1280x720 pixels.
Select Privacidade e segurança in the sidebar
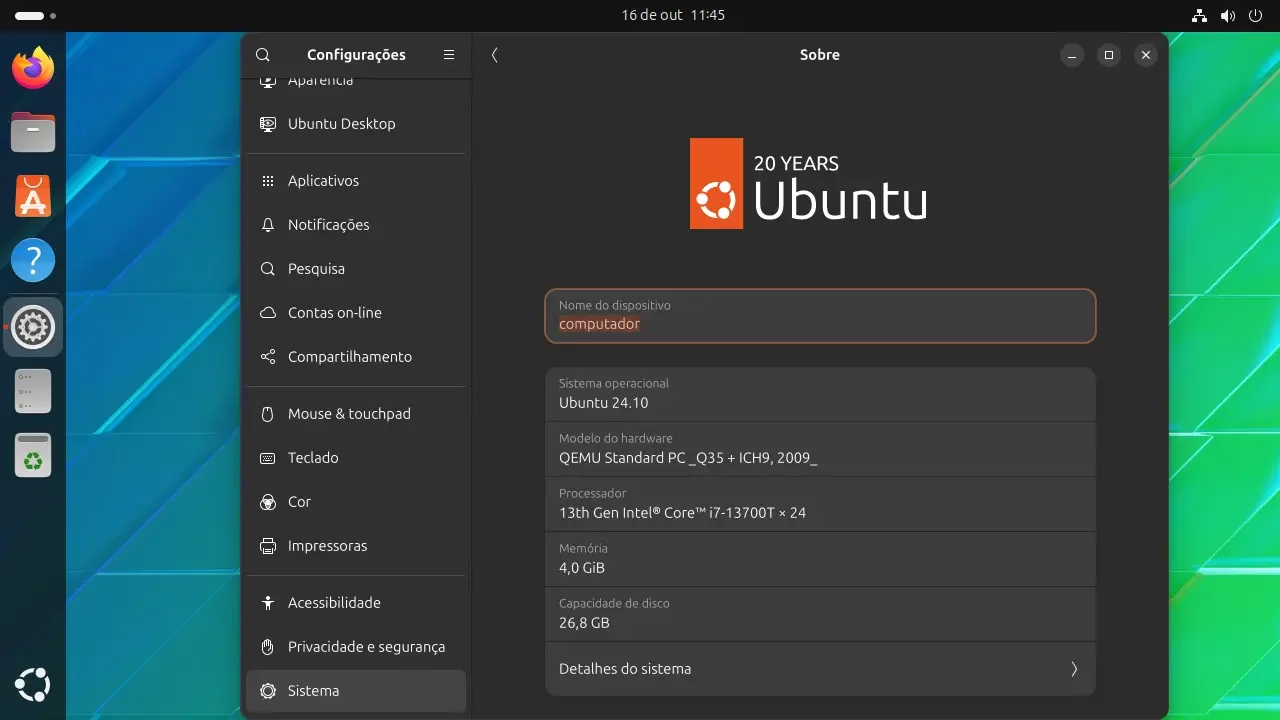[356, 647]
